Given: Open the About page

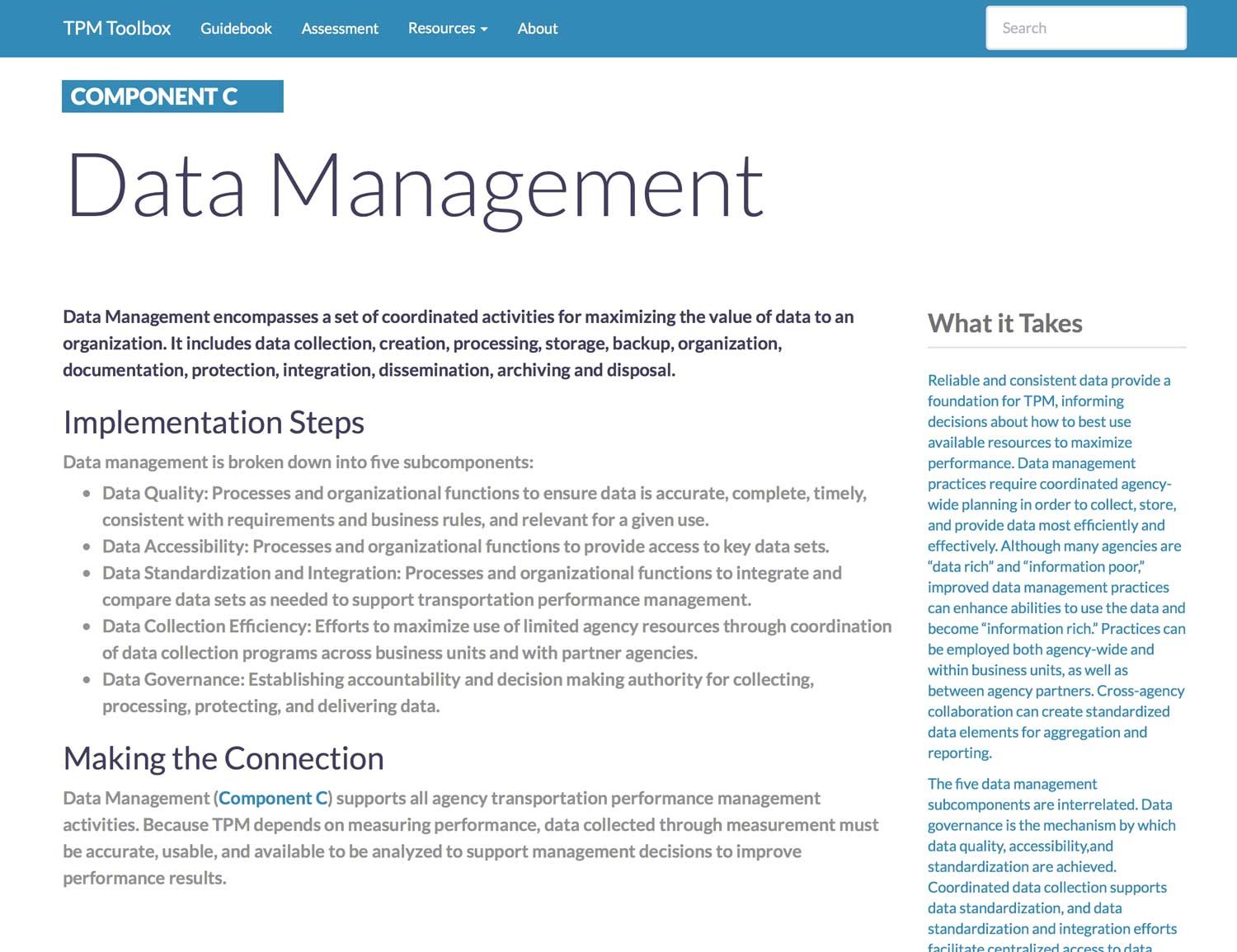Looking at the screenshot, I should tap(538, 28).
